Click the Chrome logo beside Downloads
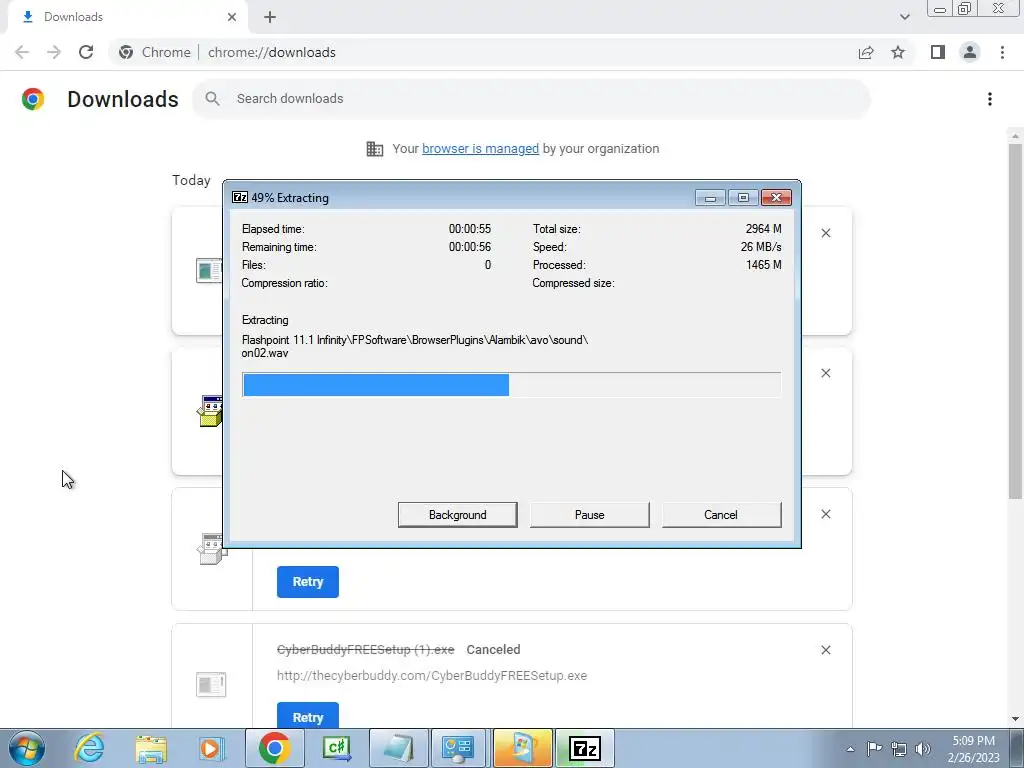 point(33,99)
